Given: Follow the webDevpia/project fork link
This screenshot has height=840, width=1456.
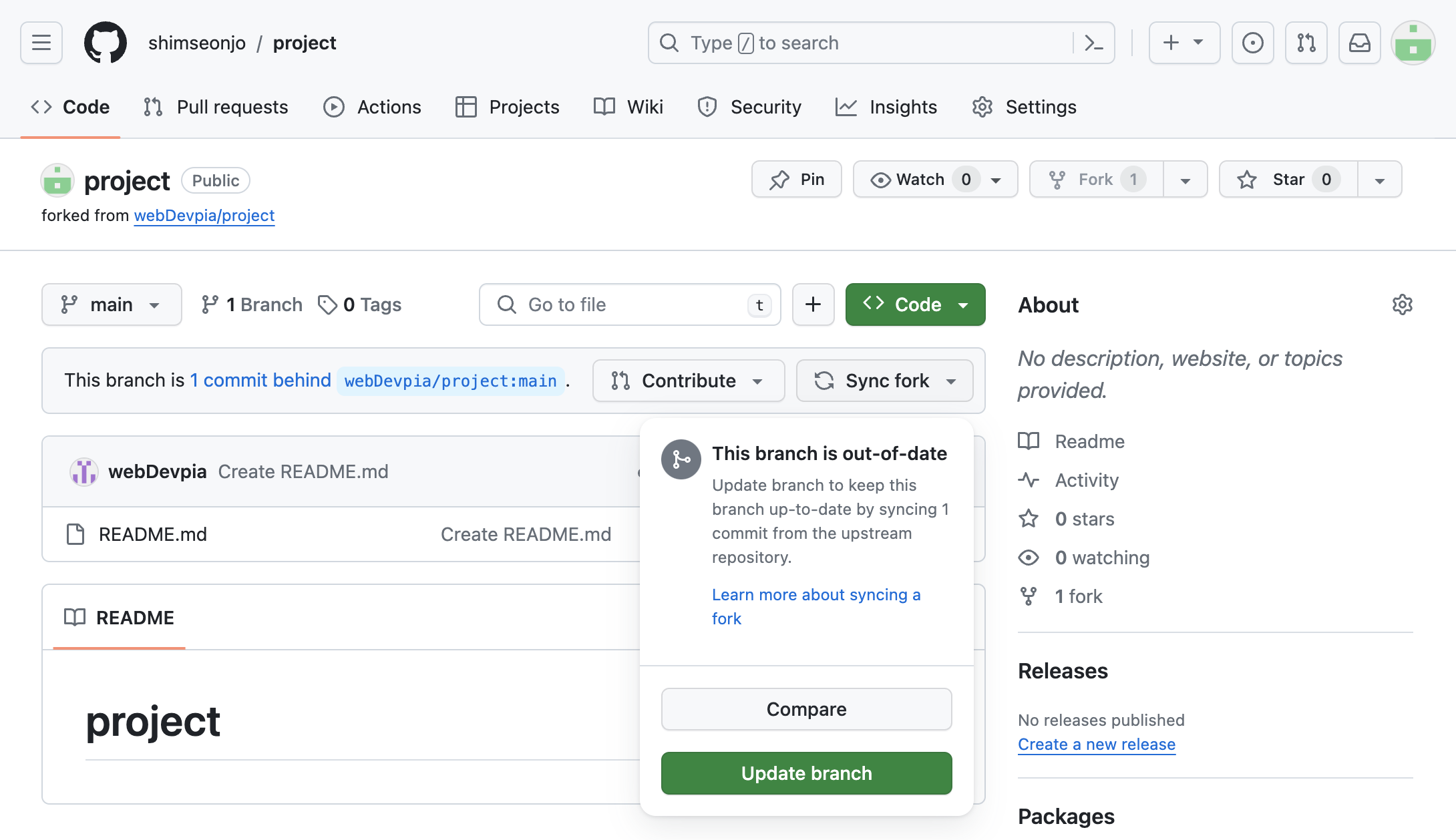Looking at the screenshot, I should point(204,216).
